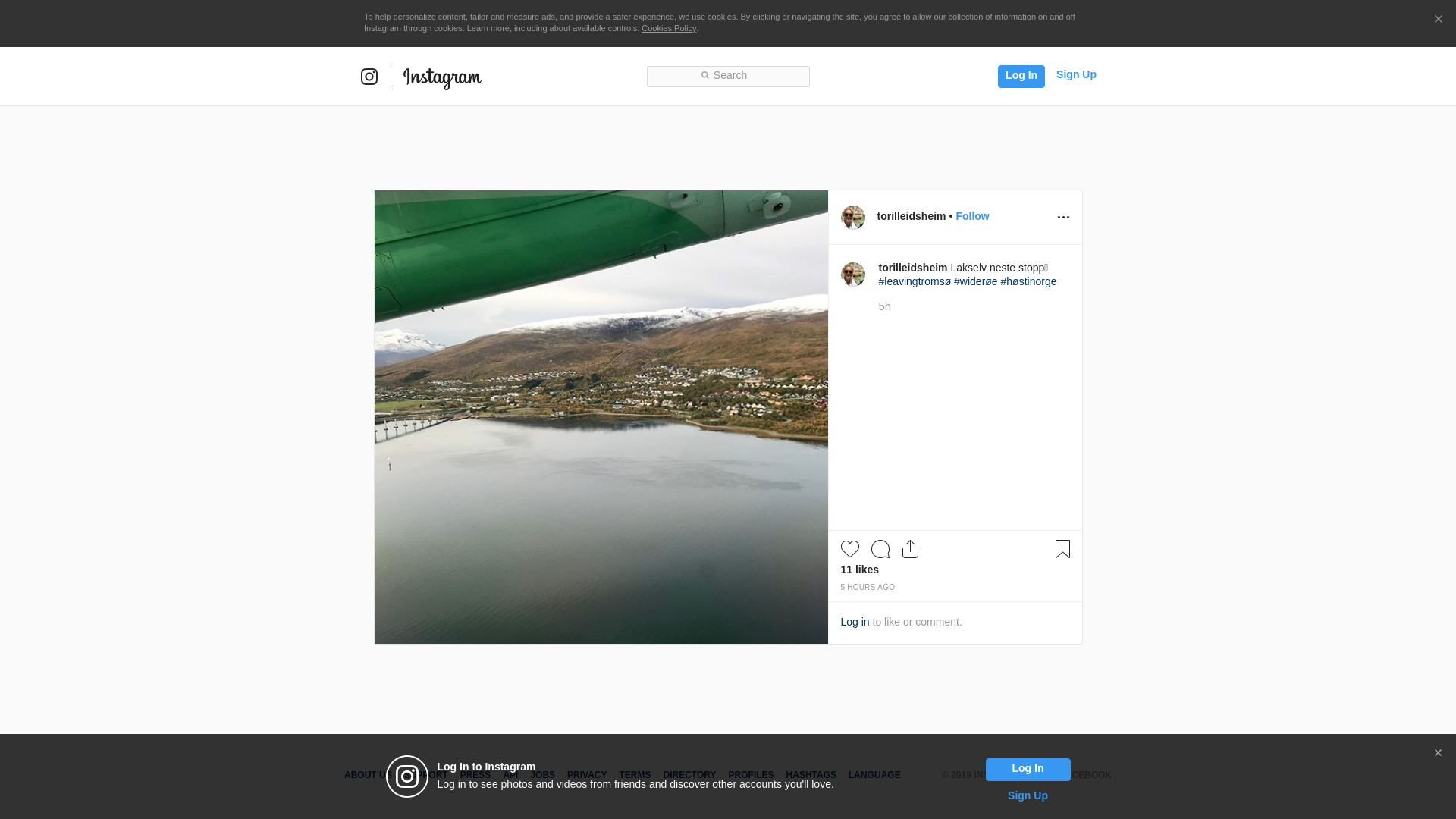
Task: Open more options three-dot menu
Action: [x=1063, y=218]
